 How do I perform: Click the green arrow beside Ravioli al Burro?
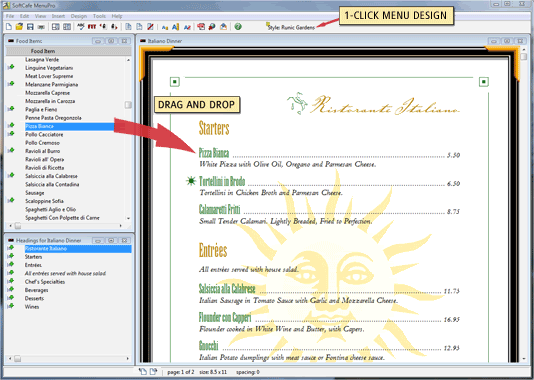[11, 150]
